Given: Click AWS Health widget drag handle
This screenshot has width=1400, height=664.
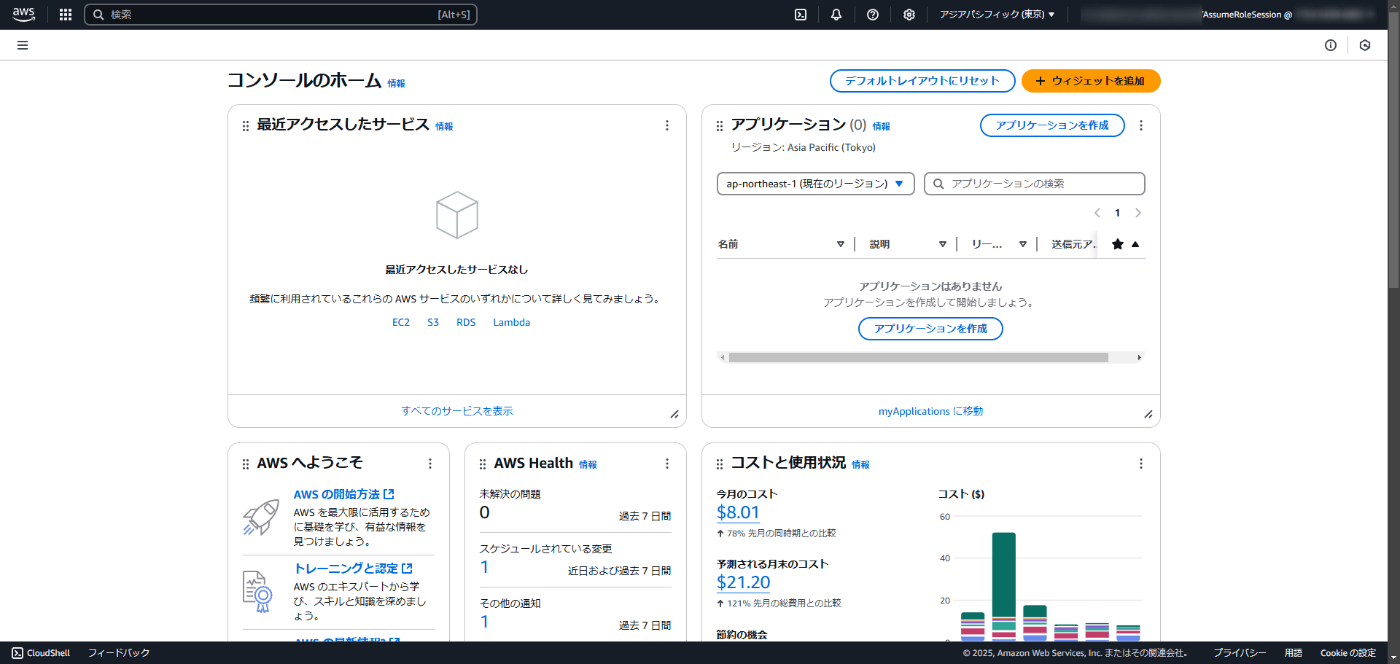Looking at the screenshot, I should click(x=483, y=464).
